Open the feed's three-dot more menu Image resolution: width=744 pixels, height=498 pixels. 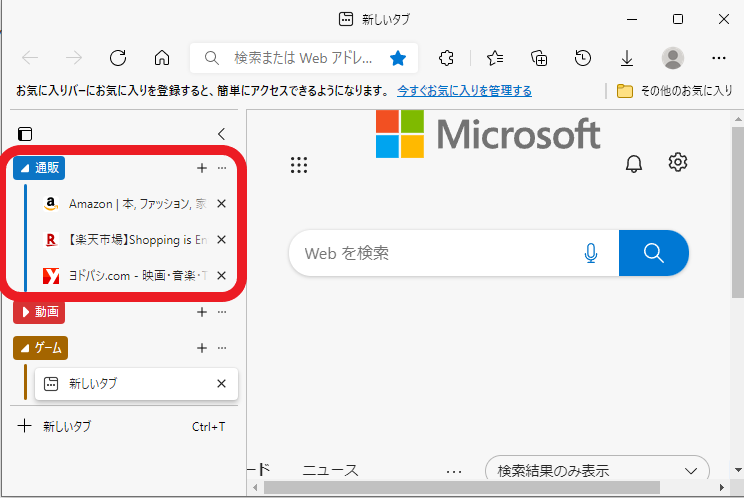point(454,472)
